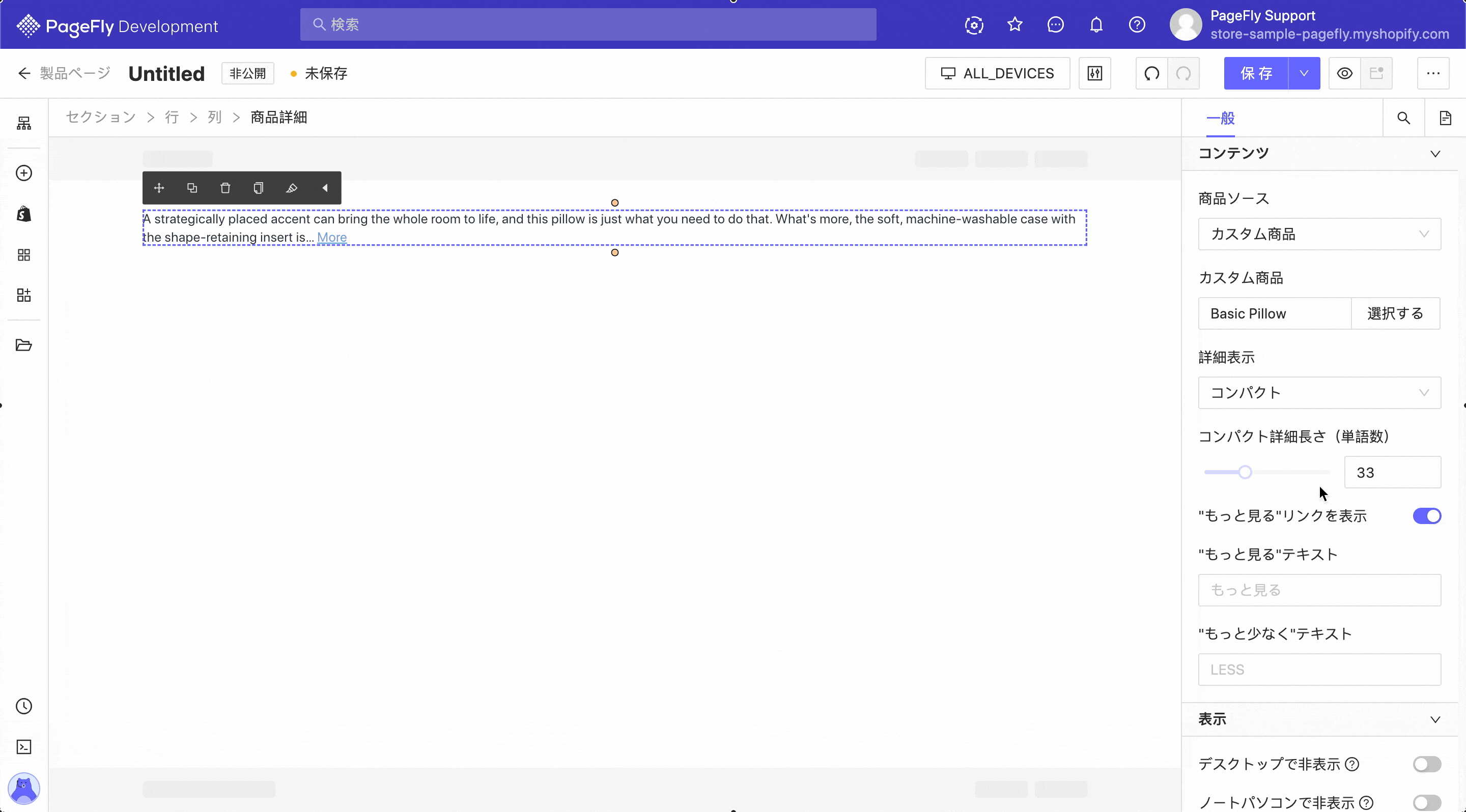This screenshot has width=1466, height=812.
Task: Click the compact length slider handle
Action: 1245,472
